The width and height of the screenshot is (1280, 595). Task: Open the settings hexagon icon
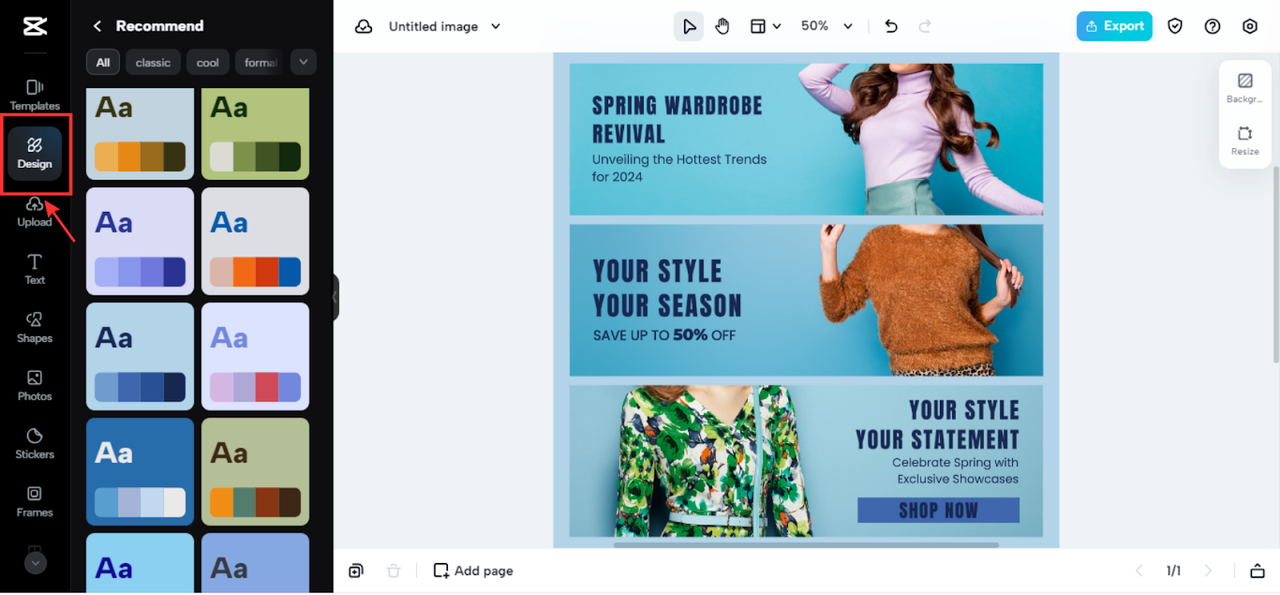click(1250, 27)
